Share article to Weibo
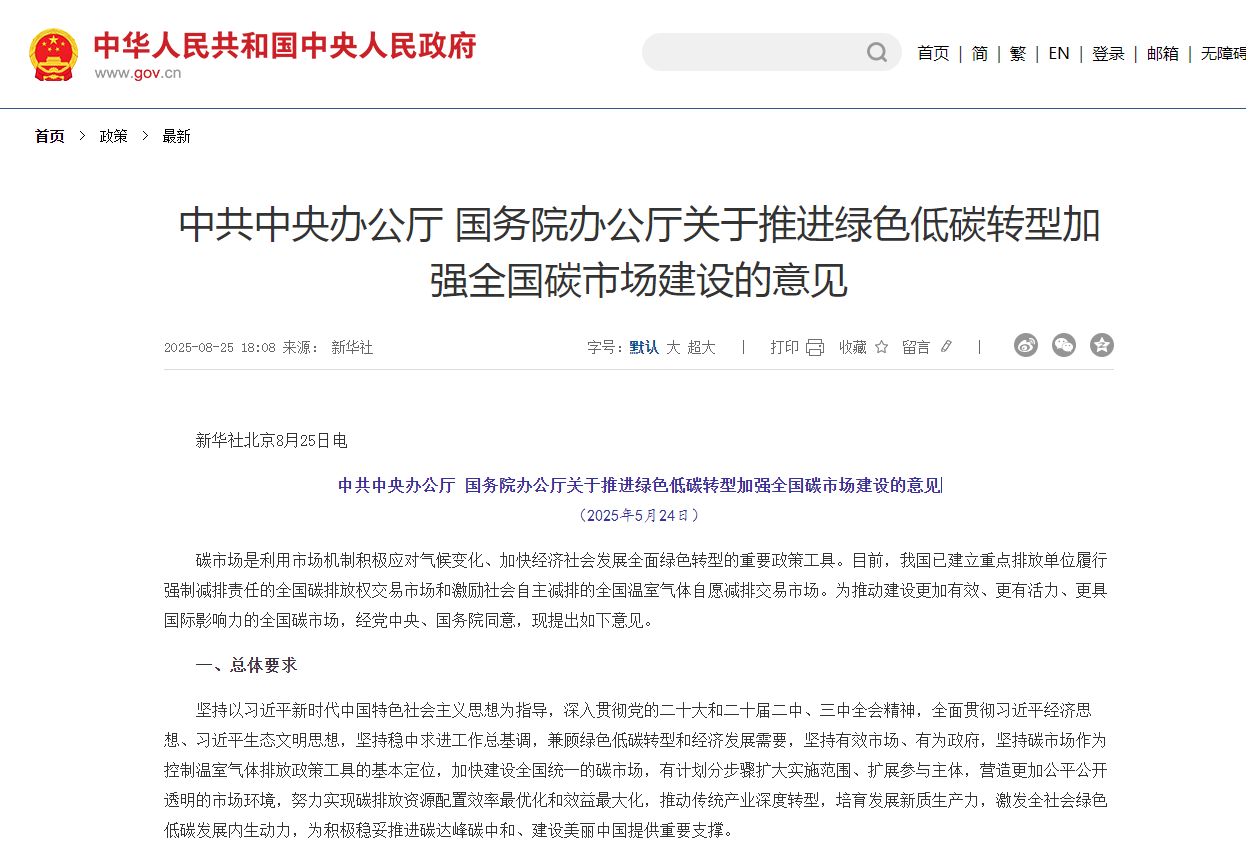The width and height of the screenshot is (1246, 856). [1026, 346]
